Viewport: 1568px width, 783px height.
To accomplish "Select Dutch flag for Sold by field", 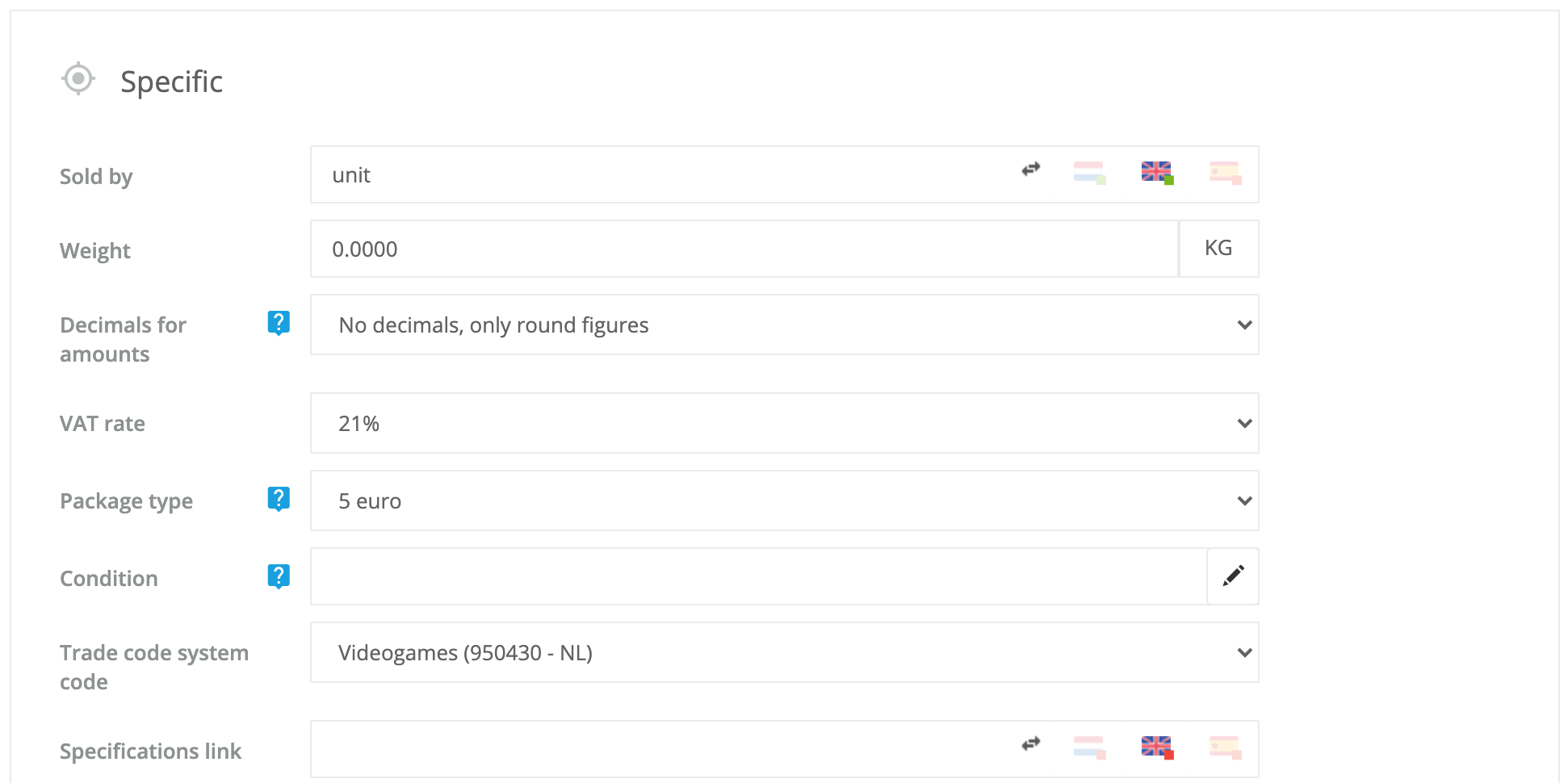I will 1089,173.
